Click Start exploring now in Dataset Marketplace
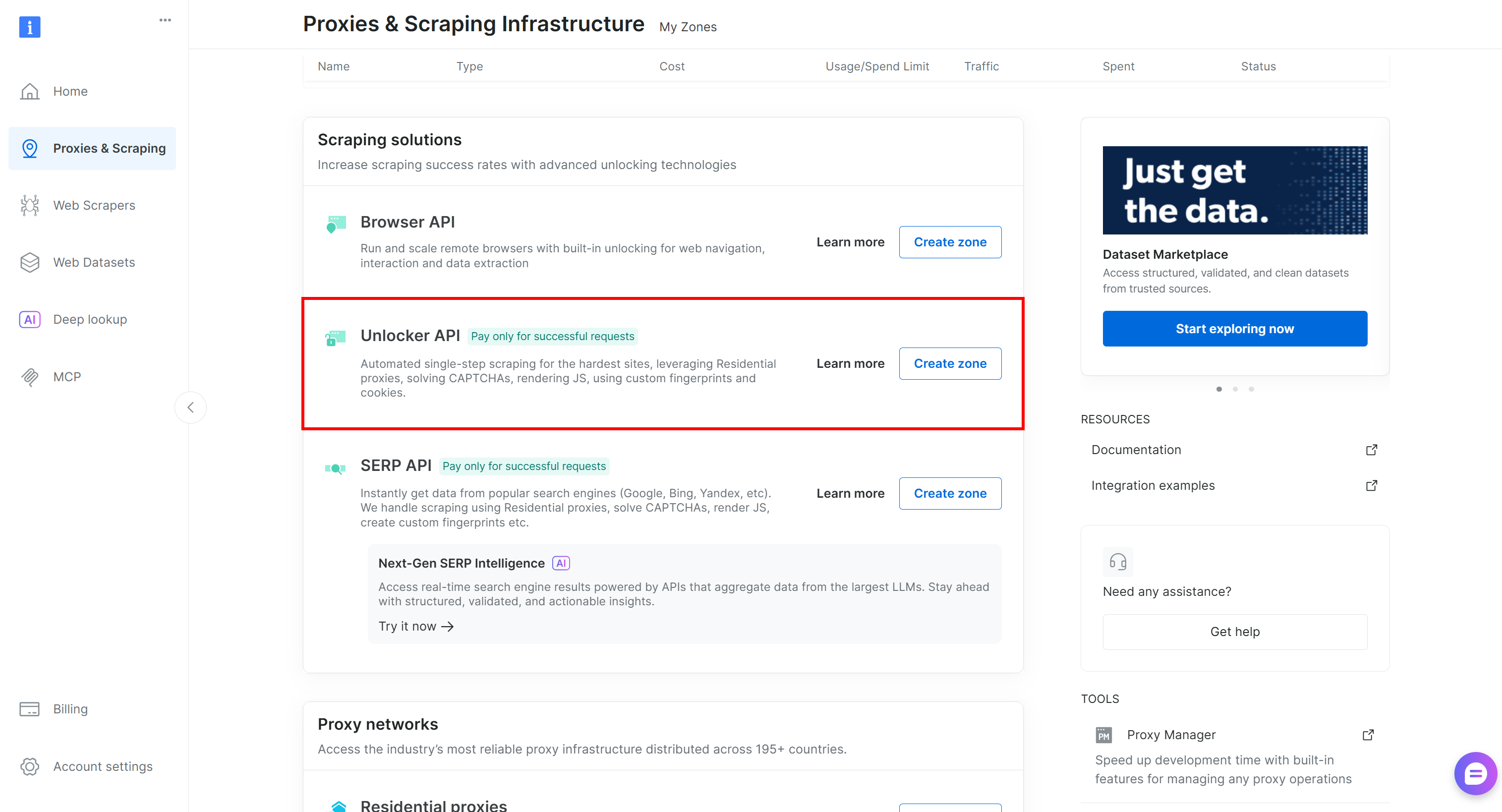The image size is (1502, 812). pos(1234,328)
